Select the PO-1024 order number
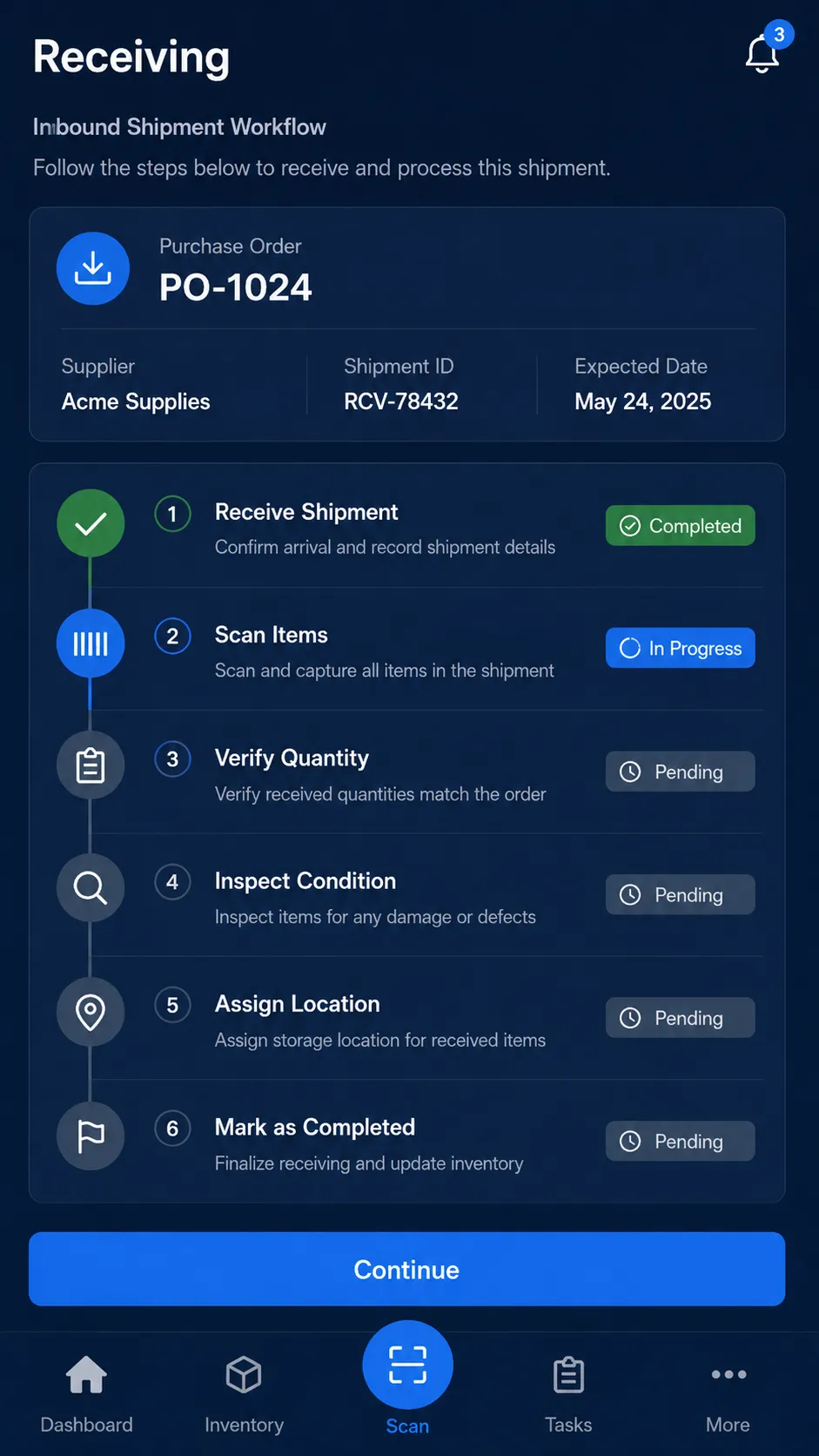 pos(236,287)
